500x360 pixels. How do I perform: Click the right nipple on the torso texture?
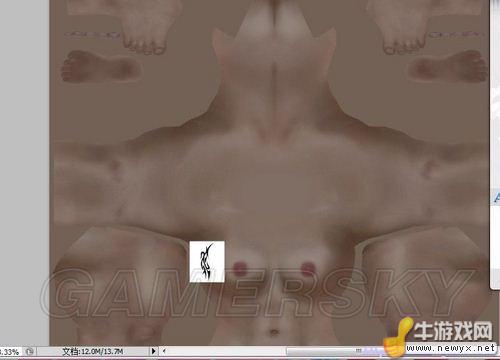click(308, 269)
